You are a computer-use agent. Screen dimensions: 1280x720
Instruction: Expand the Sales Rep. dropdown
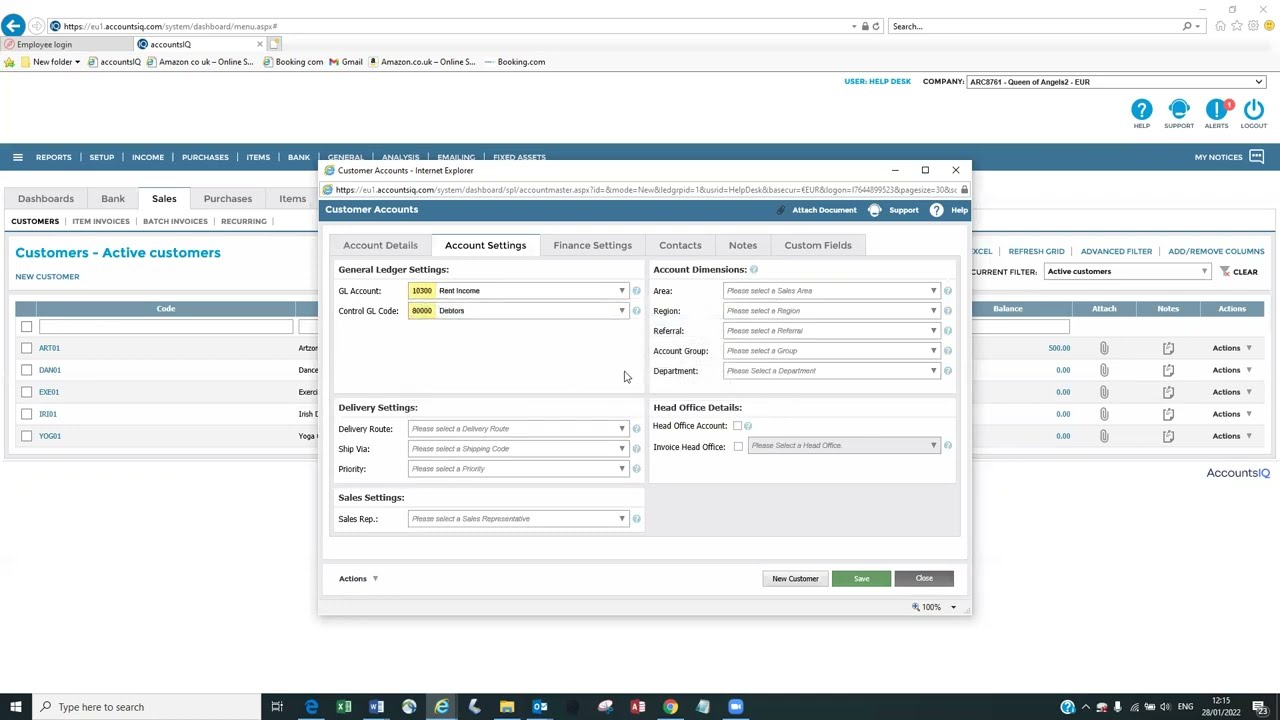(x=622, y=518)
